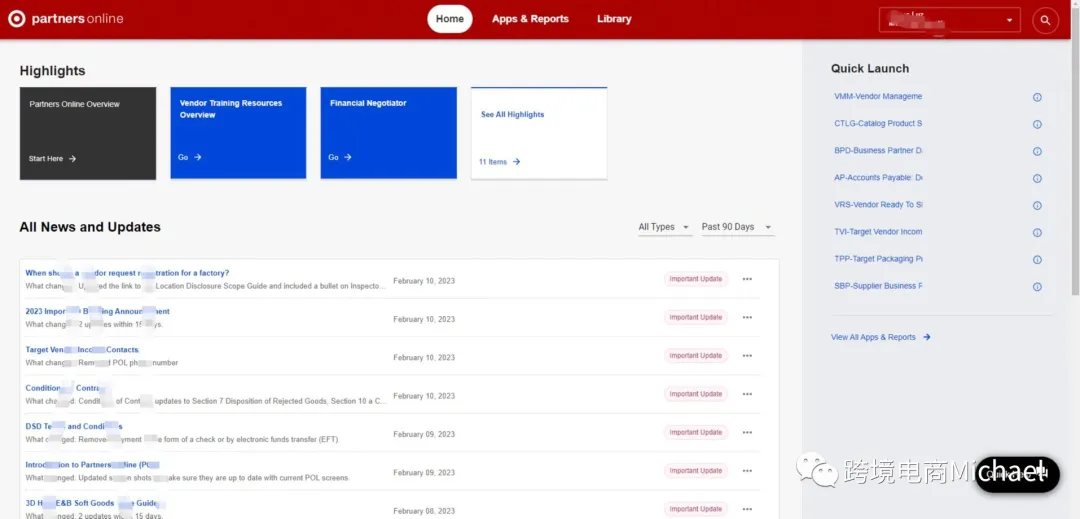Show info for BPD-Business Partner
The height and width of the screenshot is (519, 1080).
tap(1037, 151)
